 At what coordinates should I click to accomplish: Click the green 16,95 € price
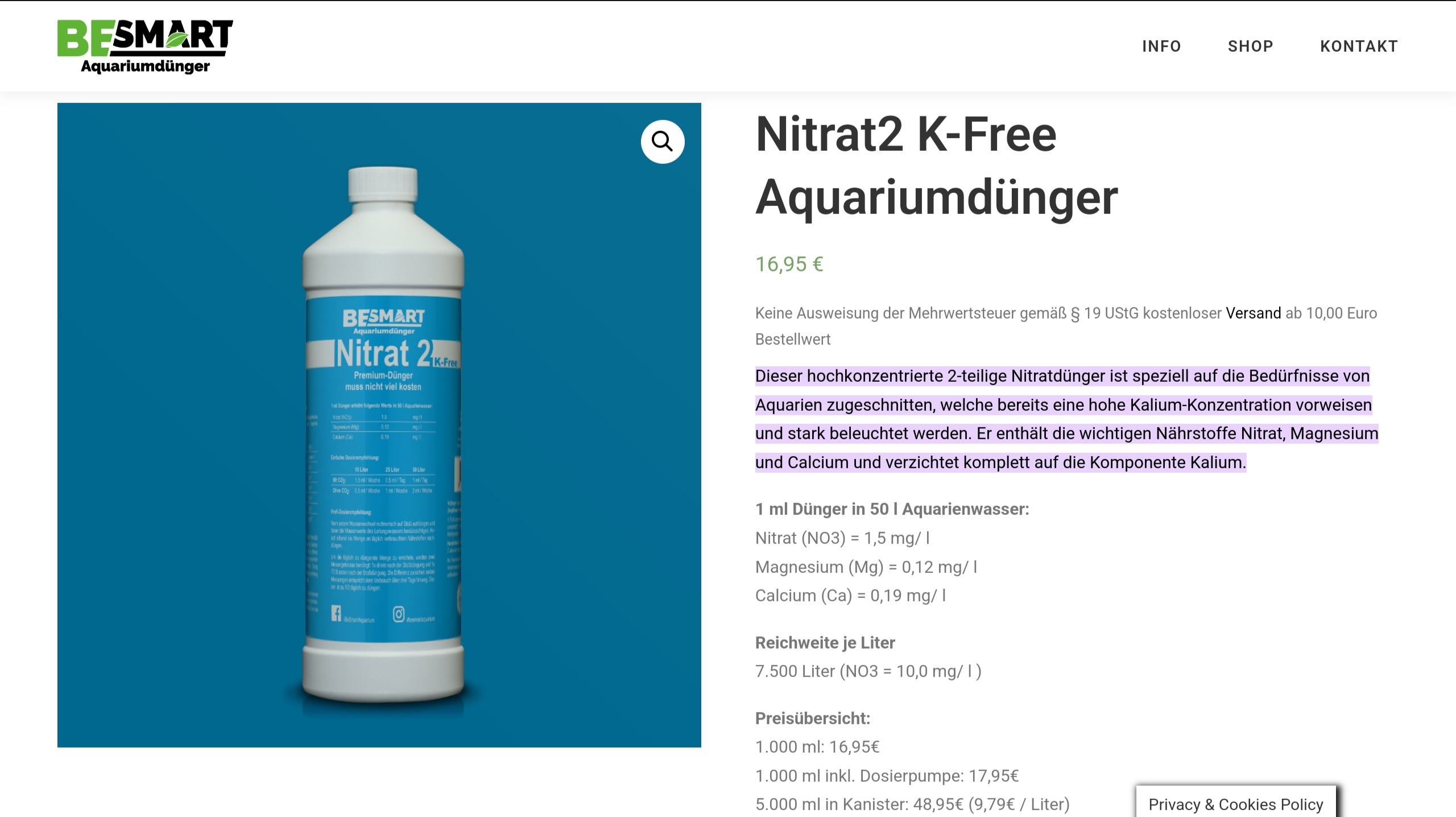tap(789, 264)
